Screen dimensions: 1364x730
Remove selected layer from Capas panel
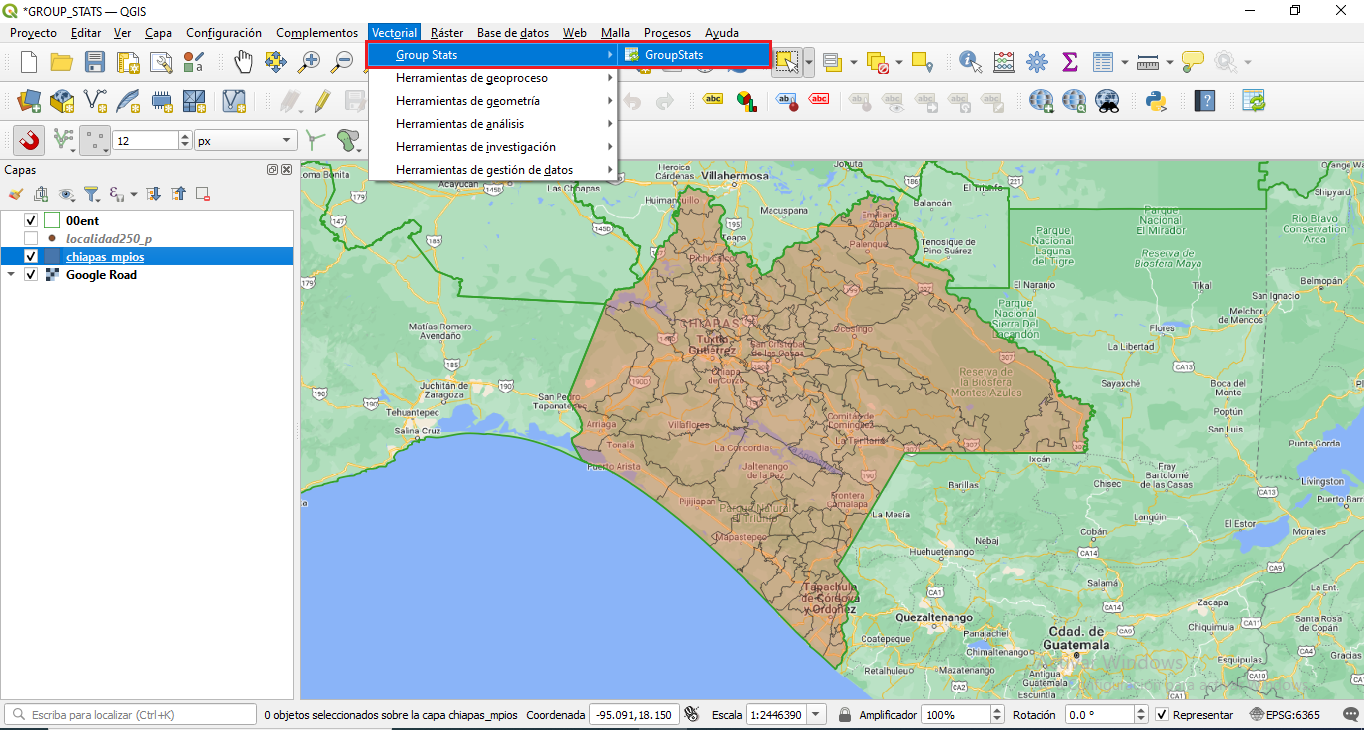pyautogui.click(x=203, y=194)
